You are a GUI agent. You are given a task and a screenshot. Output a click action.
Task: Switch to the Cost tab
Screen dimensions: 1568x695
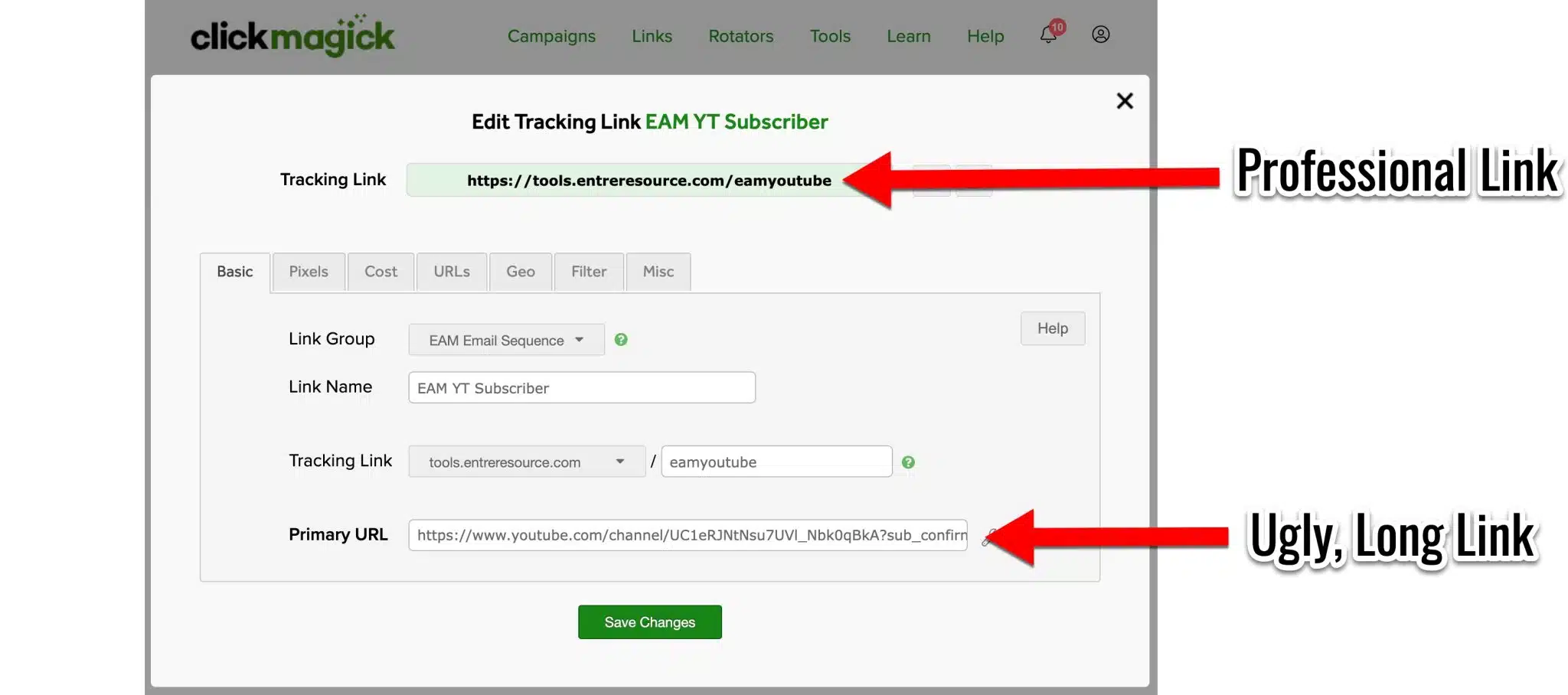[x=381, y=272]
